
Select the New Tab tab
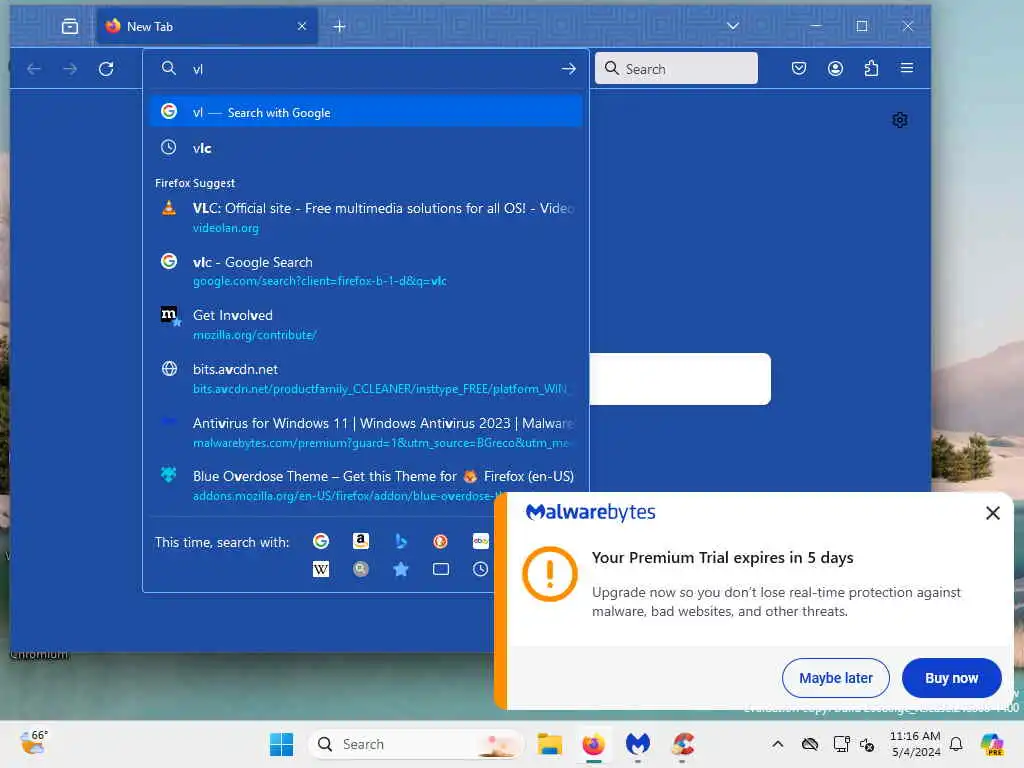coord(207,26)
